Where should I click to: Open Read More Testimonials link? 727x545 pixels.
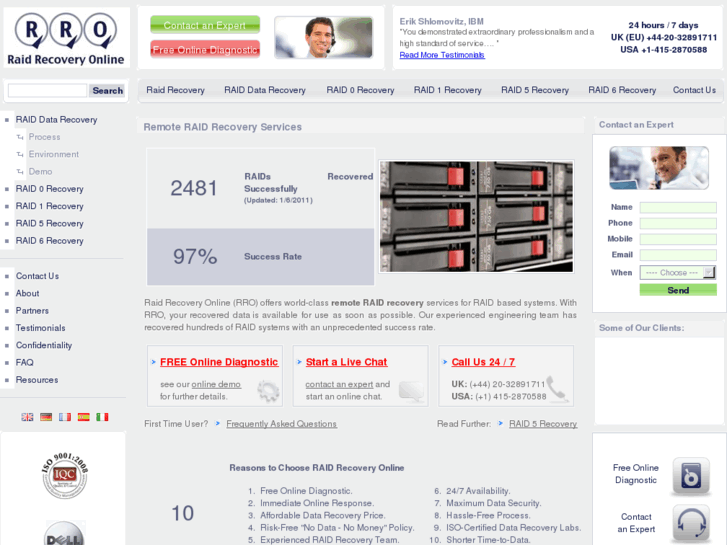pos(442,55)
